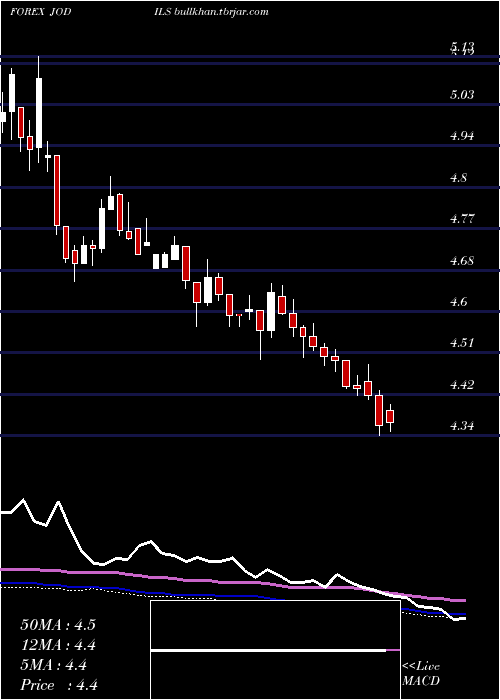Click the 4.77 price axis label
500x700 pixels.
(x=462, y=219)
